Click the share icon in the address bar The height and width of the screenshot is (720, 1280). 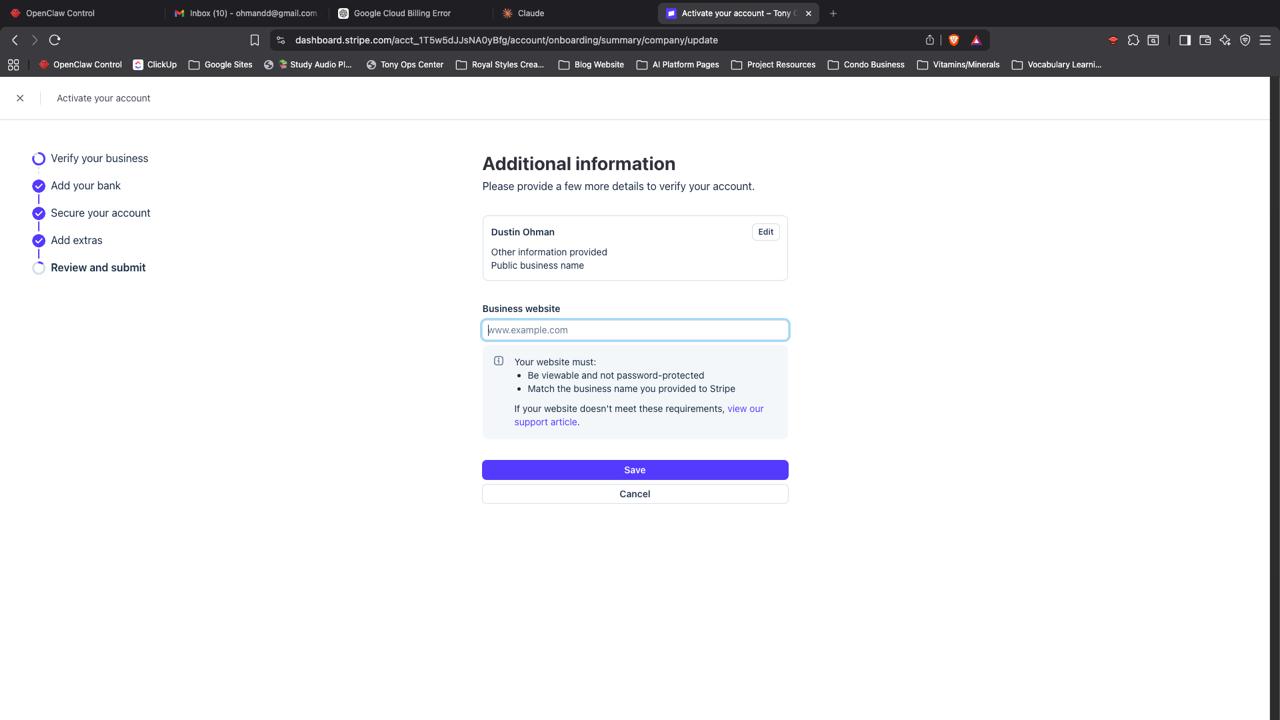[x=929, y=40]
